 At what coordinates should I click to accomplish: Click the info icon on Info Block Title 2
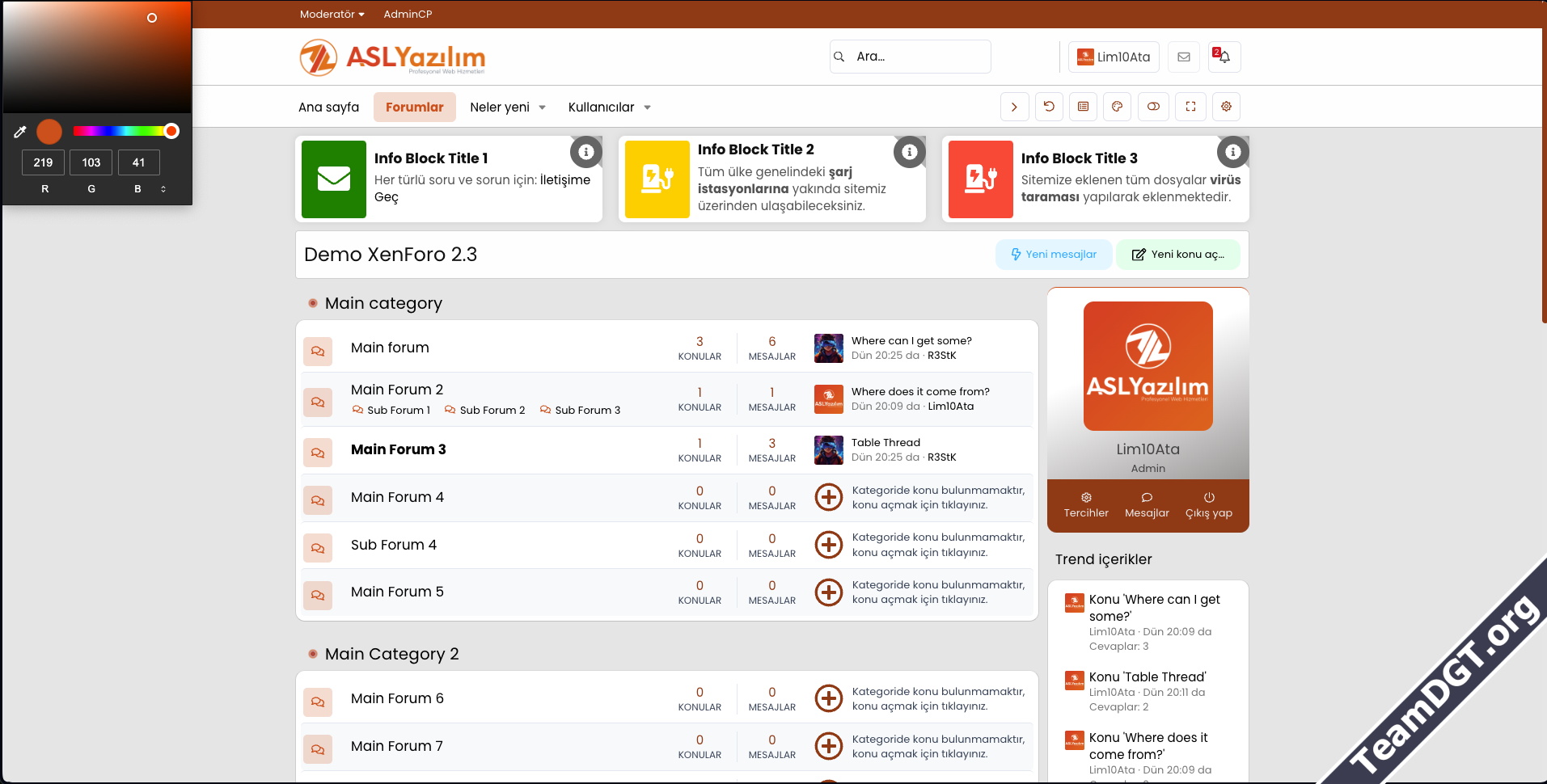click(909, 152)
